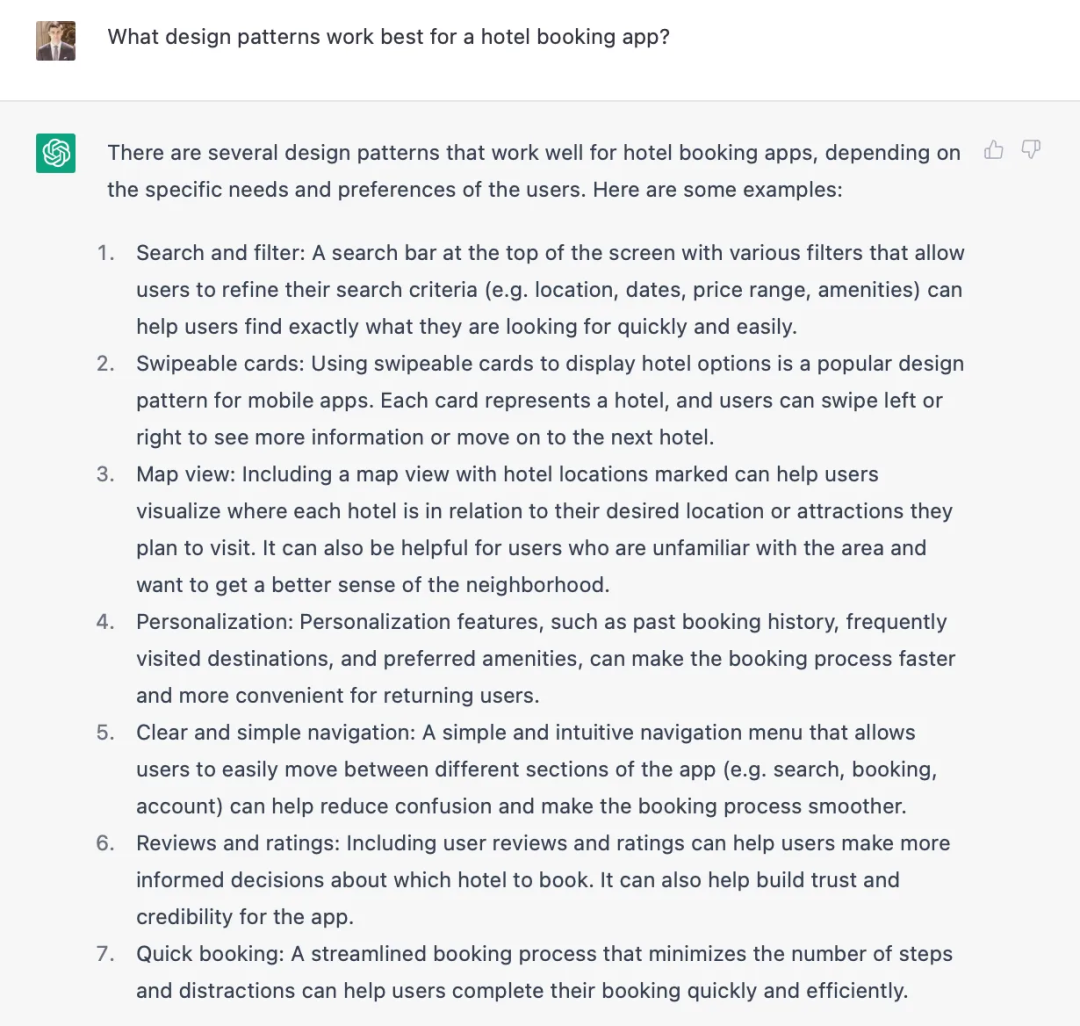Image resolution: width=1080 pixels, height=1026 pixels.
Task: Click the list number 4 marker
Action: click(106, 622)
